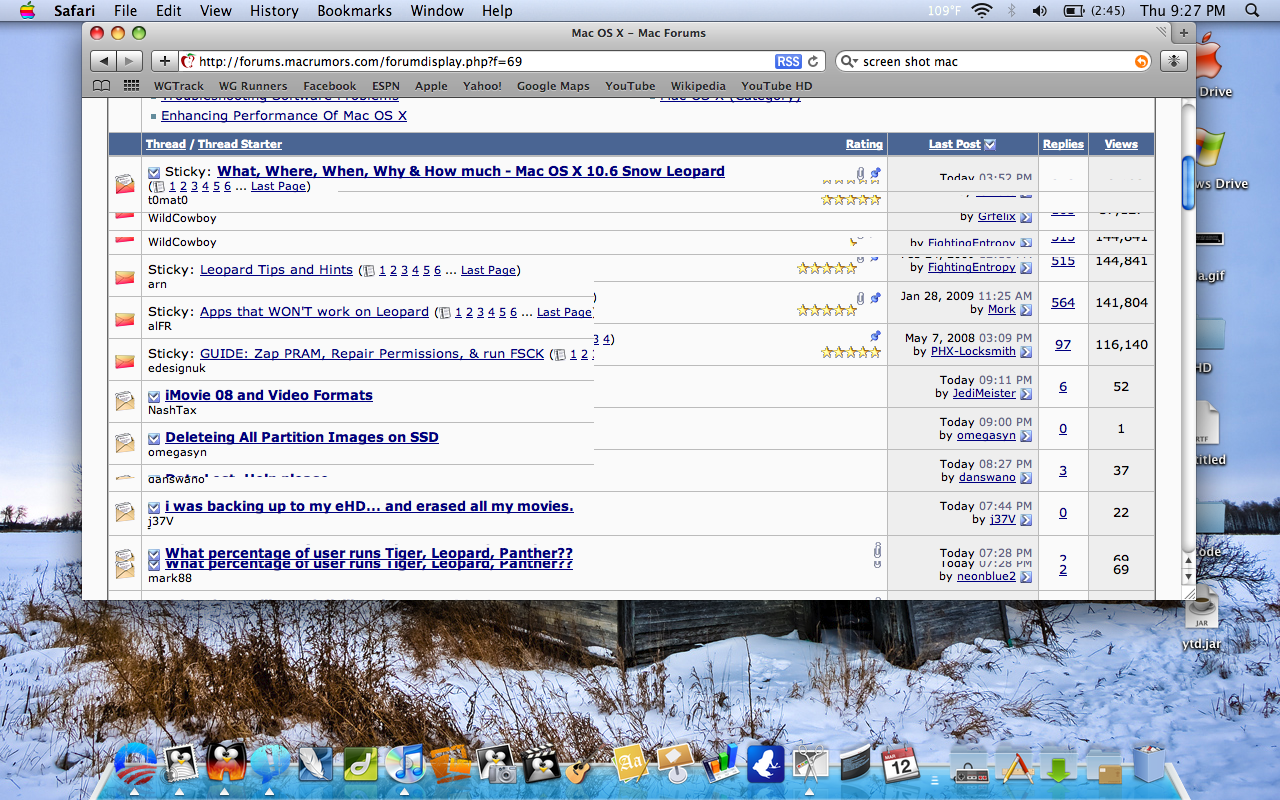Click the 'screen shot mac' search field

point(994,61)
